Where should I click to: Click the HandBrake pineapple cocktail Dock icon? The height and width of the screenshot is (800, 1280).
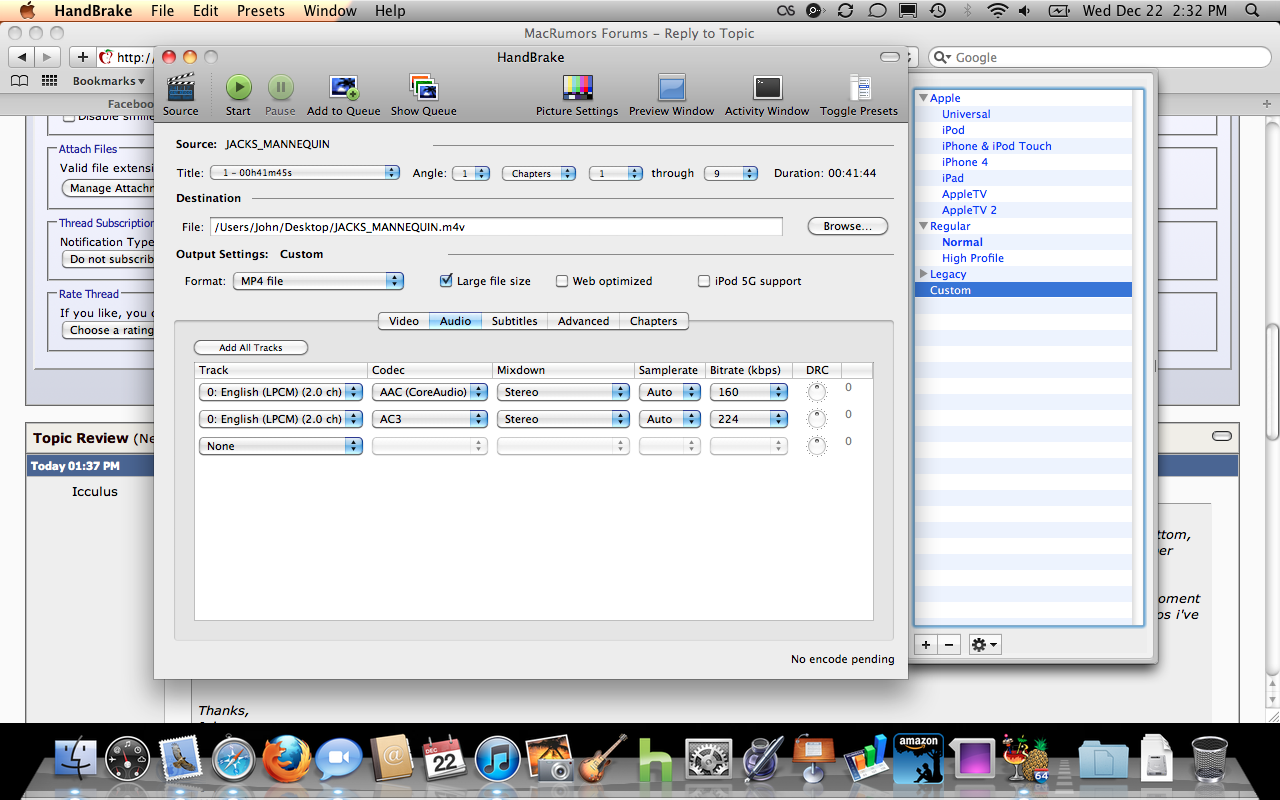(1025, 759)
